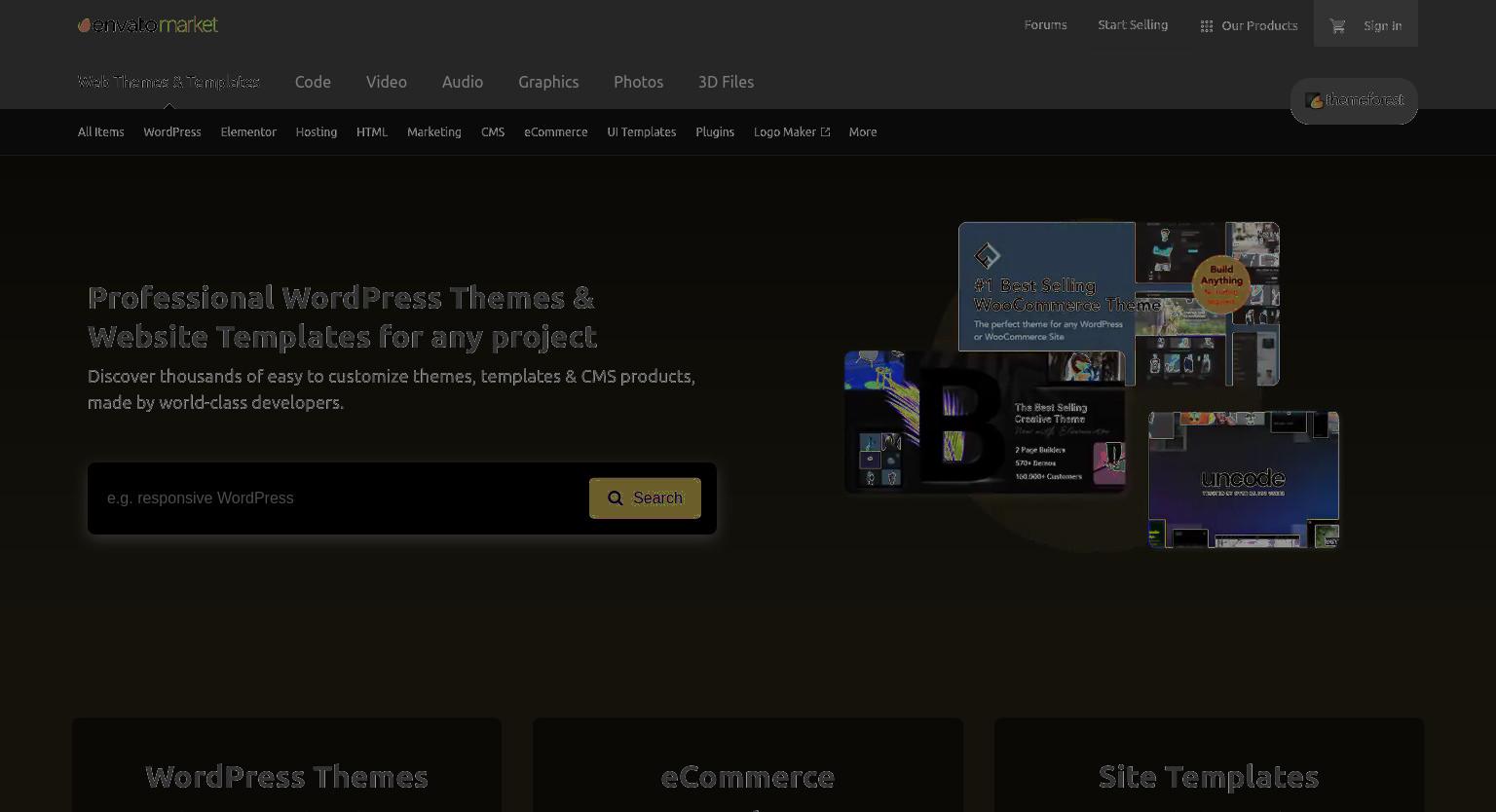
Task: Open the WordPress submenu item
Action: pyautogui.click(x=172, y=132)
